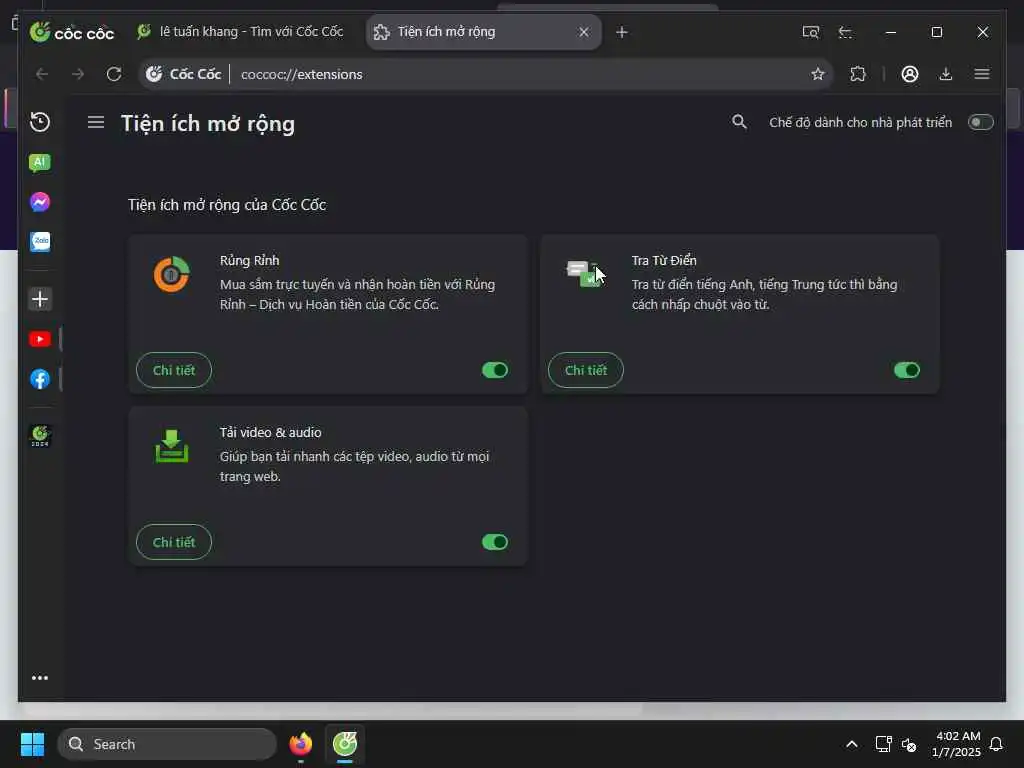Open Chi tiết for Rủng Rỉnh
Image resolution: width=1024 pixels, height=768 pixels.
(x=174, y=370)
